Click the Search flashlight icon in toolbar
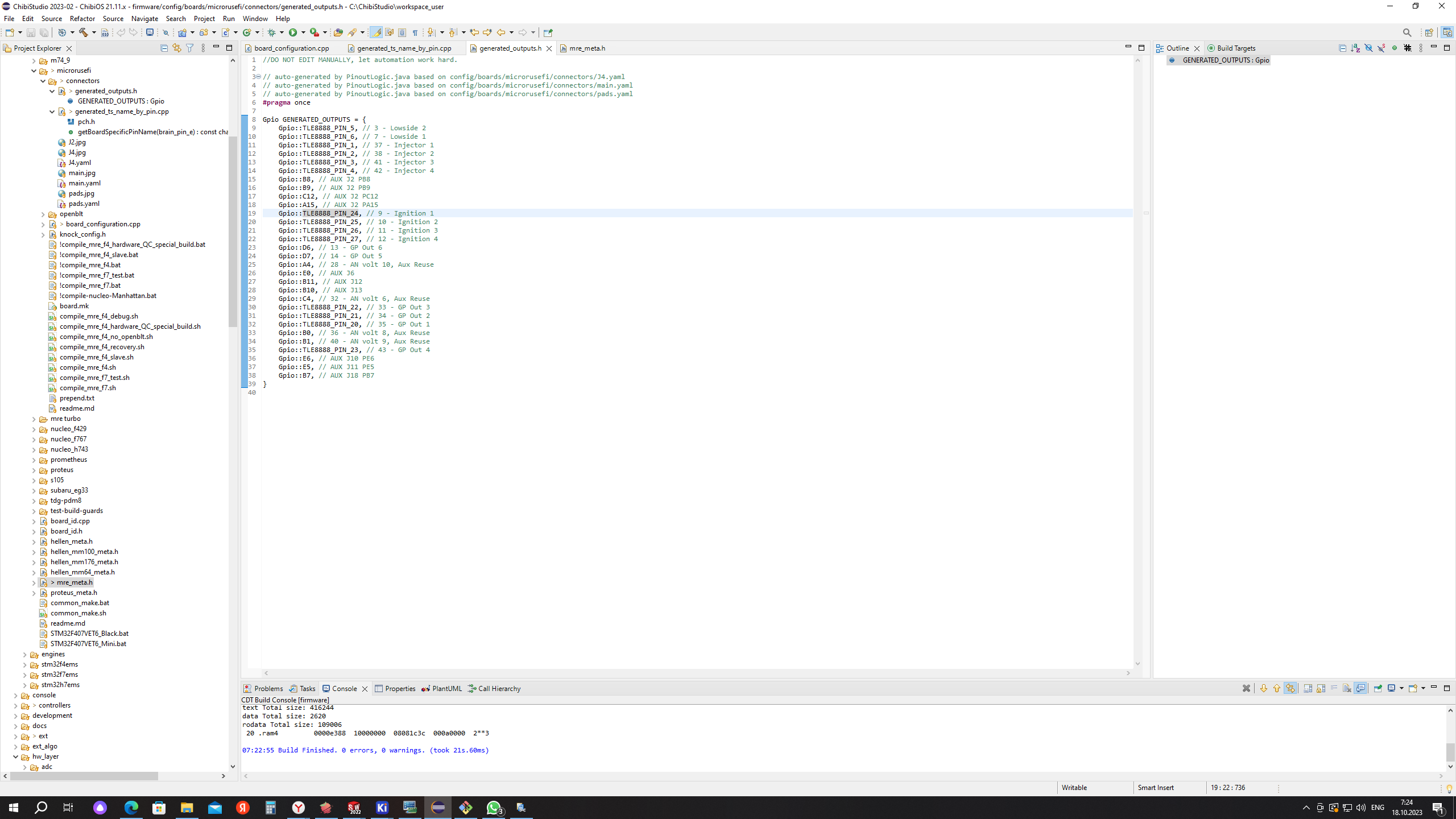 353,32
